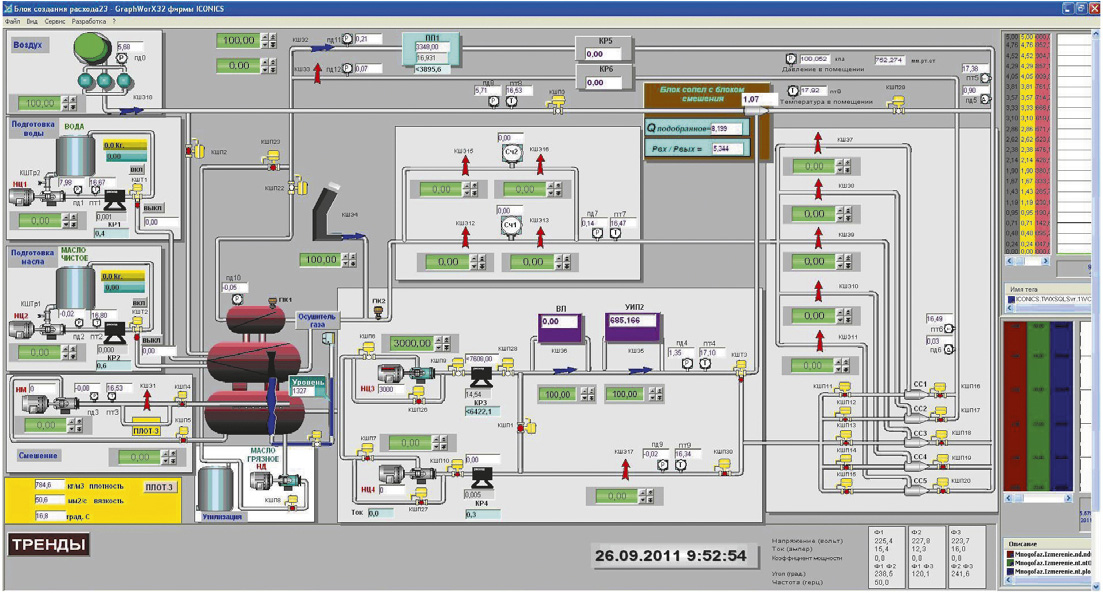Image resolution: width=1103 pixels, height=593 pixels.
Task: Select valve КШП7 above pump НЦ4
Action: point(367,451)
